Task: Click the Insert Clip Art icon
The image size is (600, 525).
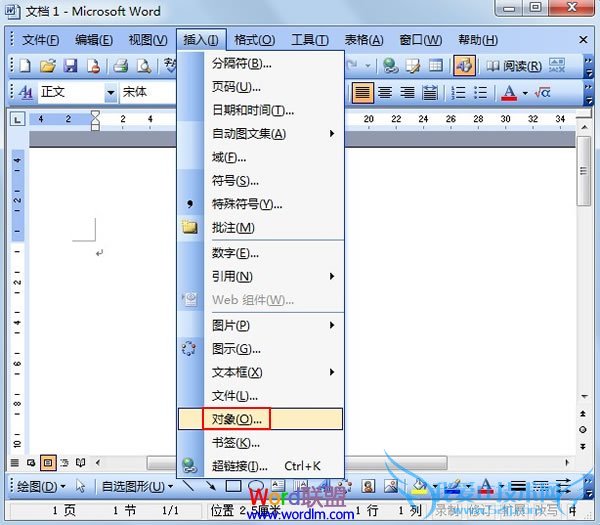Action: [x=368, y=486]
